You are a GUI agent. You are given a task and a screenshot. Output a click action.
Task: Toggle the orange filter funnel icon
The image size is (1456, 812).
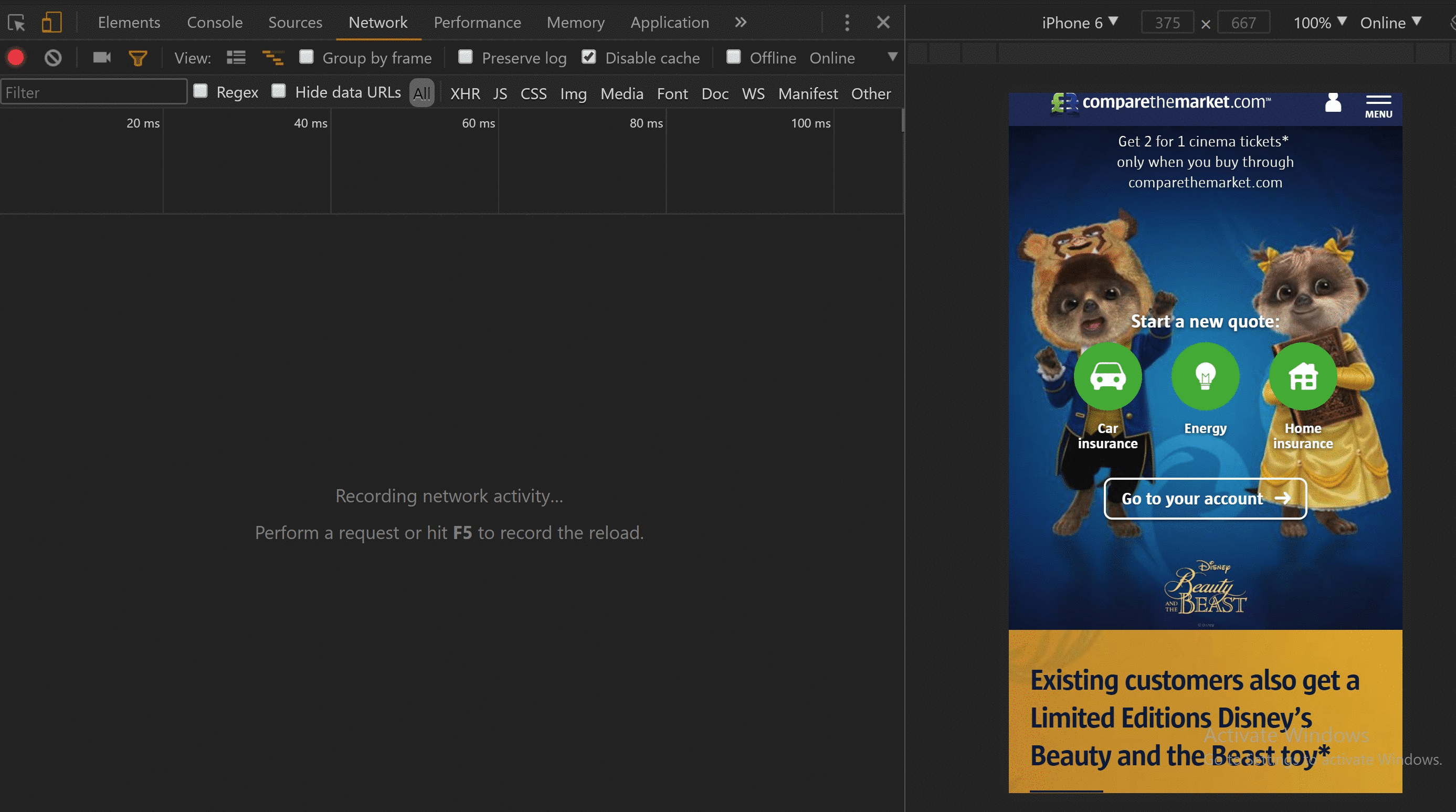pos(138,58)
